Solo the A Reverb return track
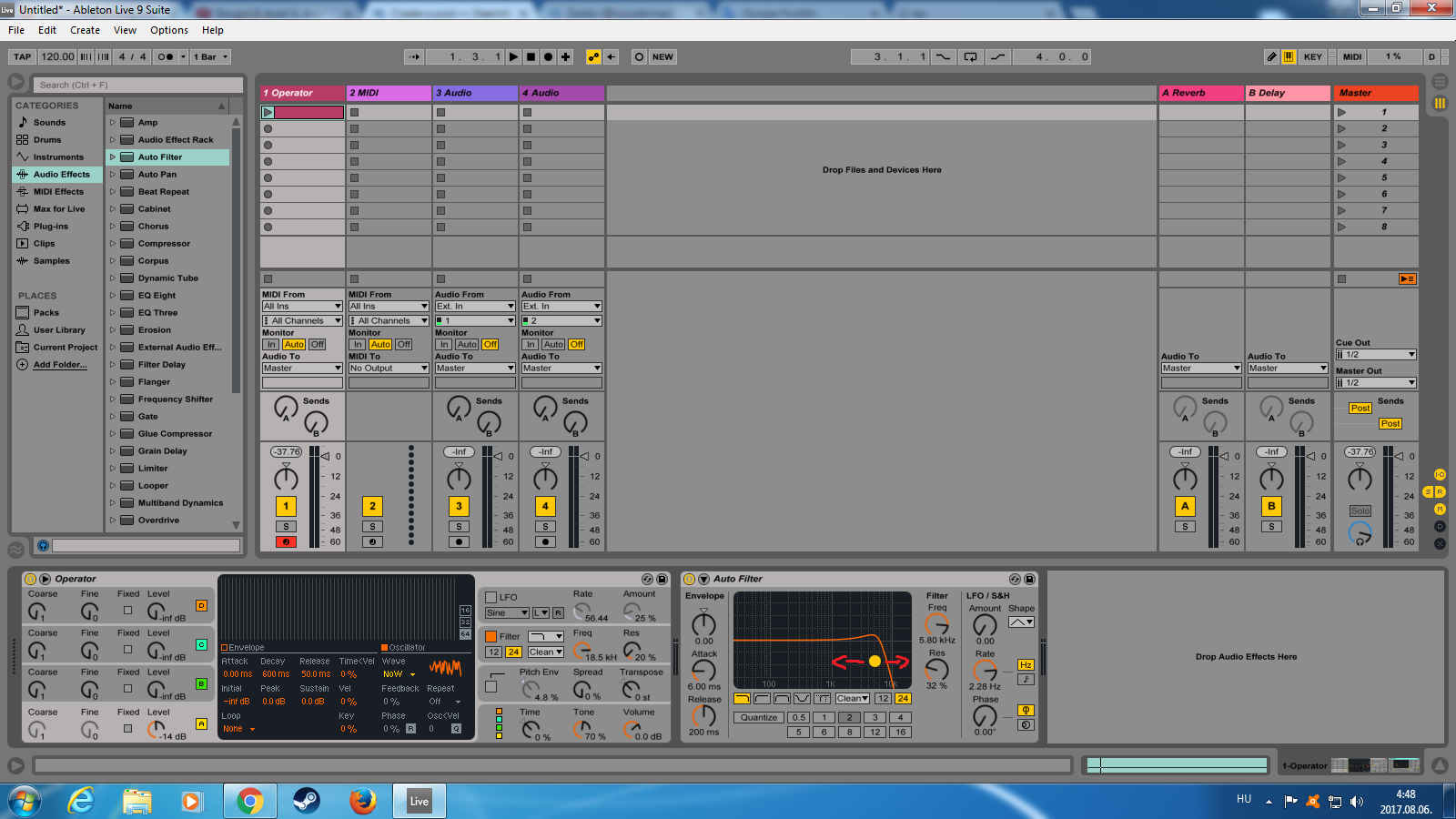Screen dimensions: 1456x819 click(x=1185, y=526)
